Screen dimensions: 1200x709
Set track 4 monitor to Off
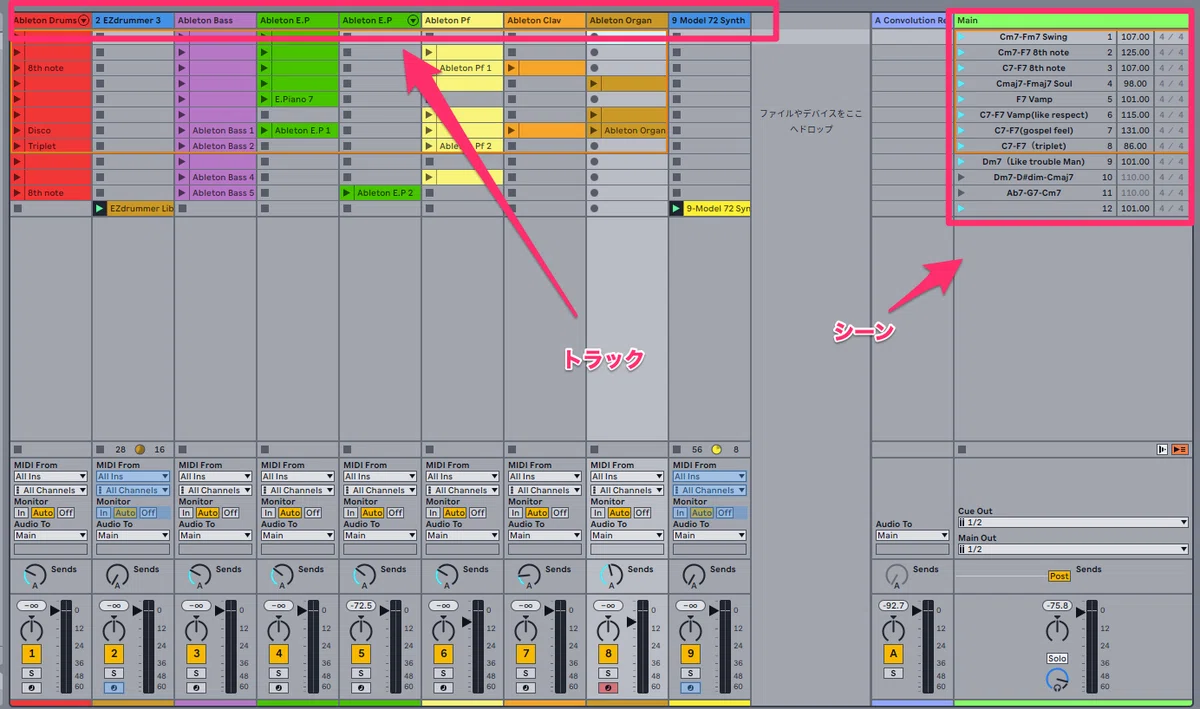(312, 513)
